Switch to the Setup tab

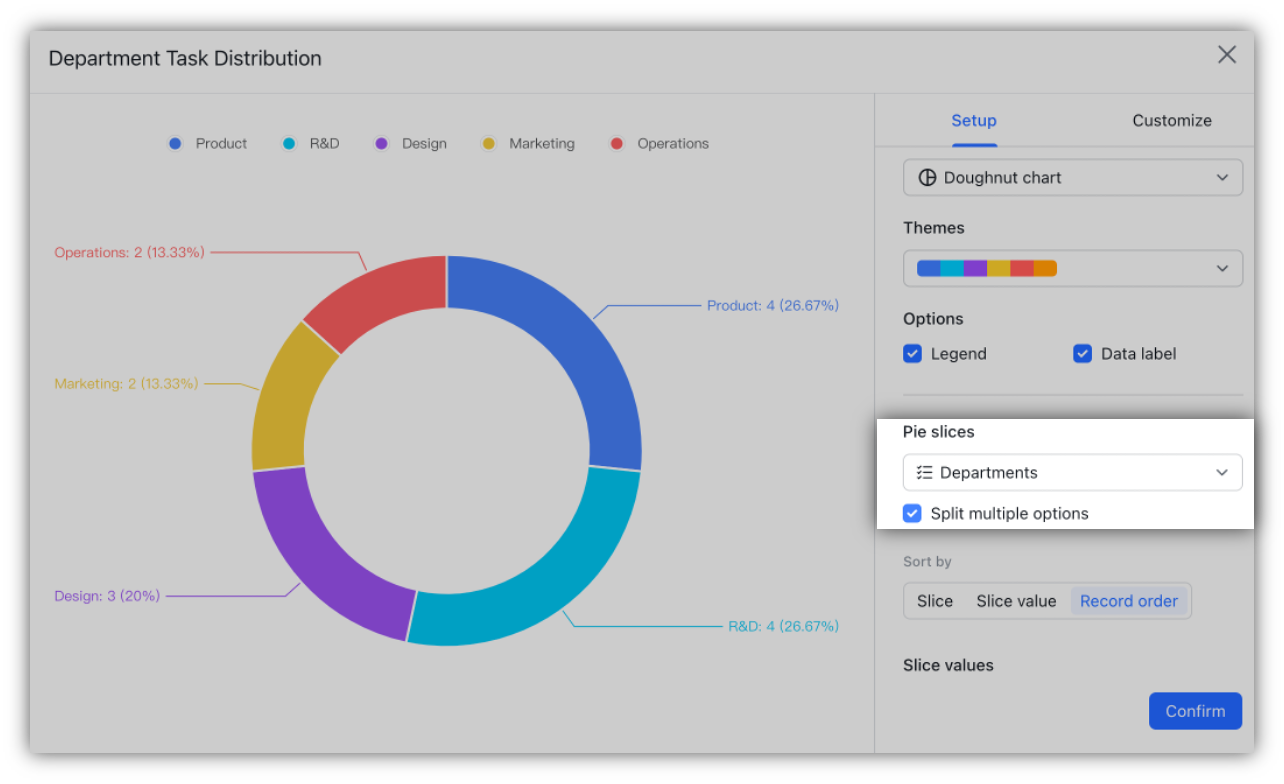(x=974, y=120)
